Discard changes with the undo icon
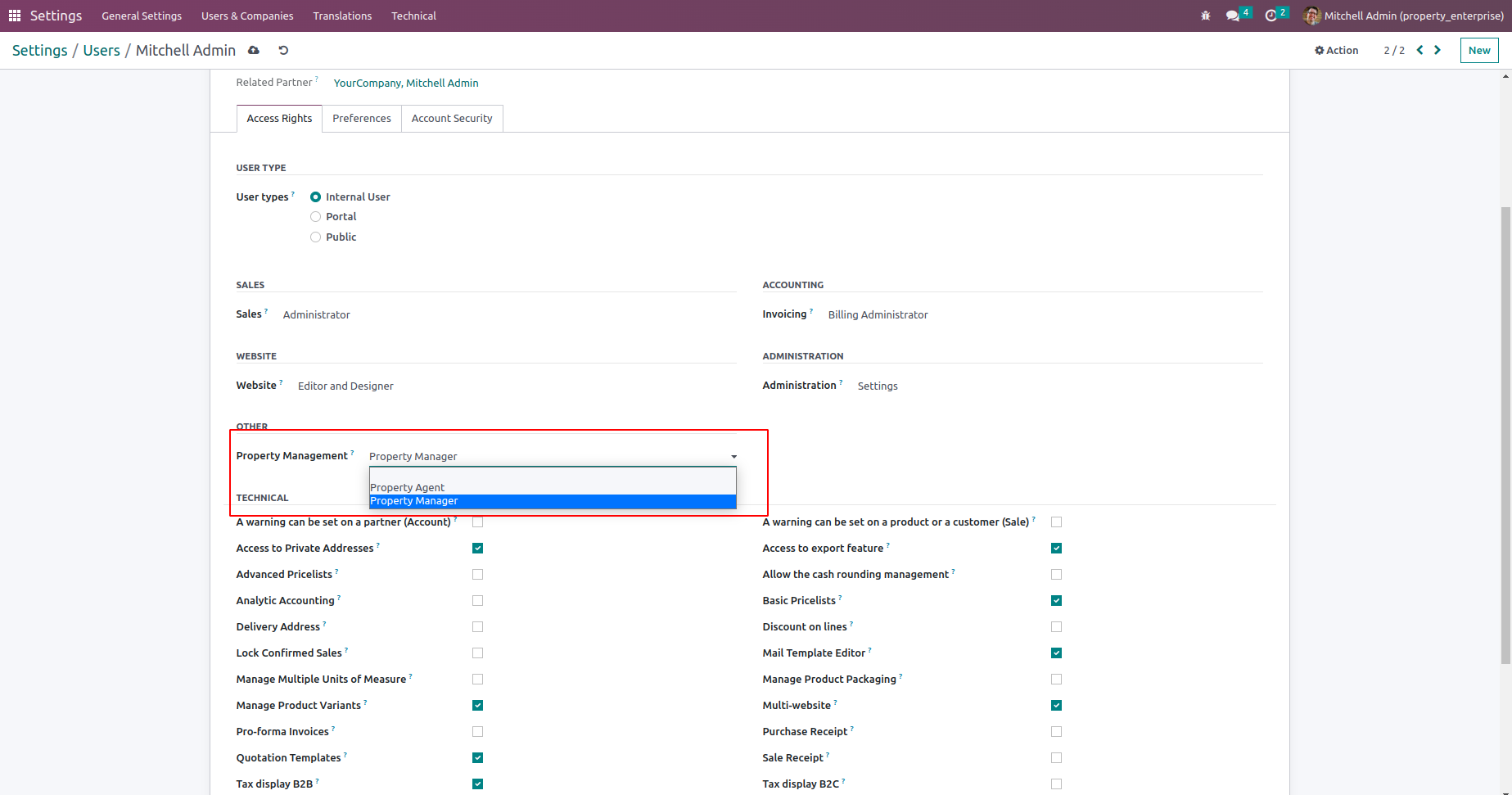Image resolution: width=1512 pixels, height=795 pixels. coord(283,51)
